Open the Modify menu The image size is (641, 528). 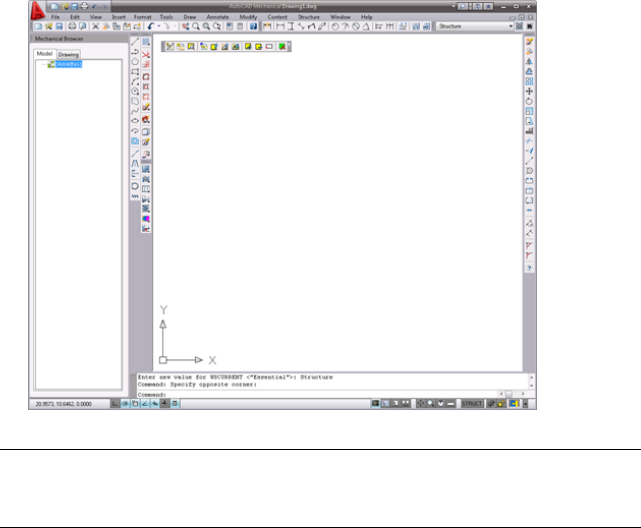248,17
